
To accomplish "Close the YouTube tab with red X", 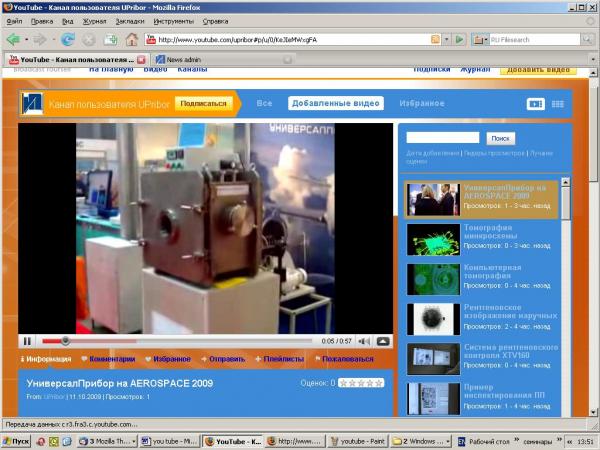I will coord(141,60).
